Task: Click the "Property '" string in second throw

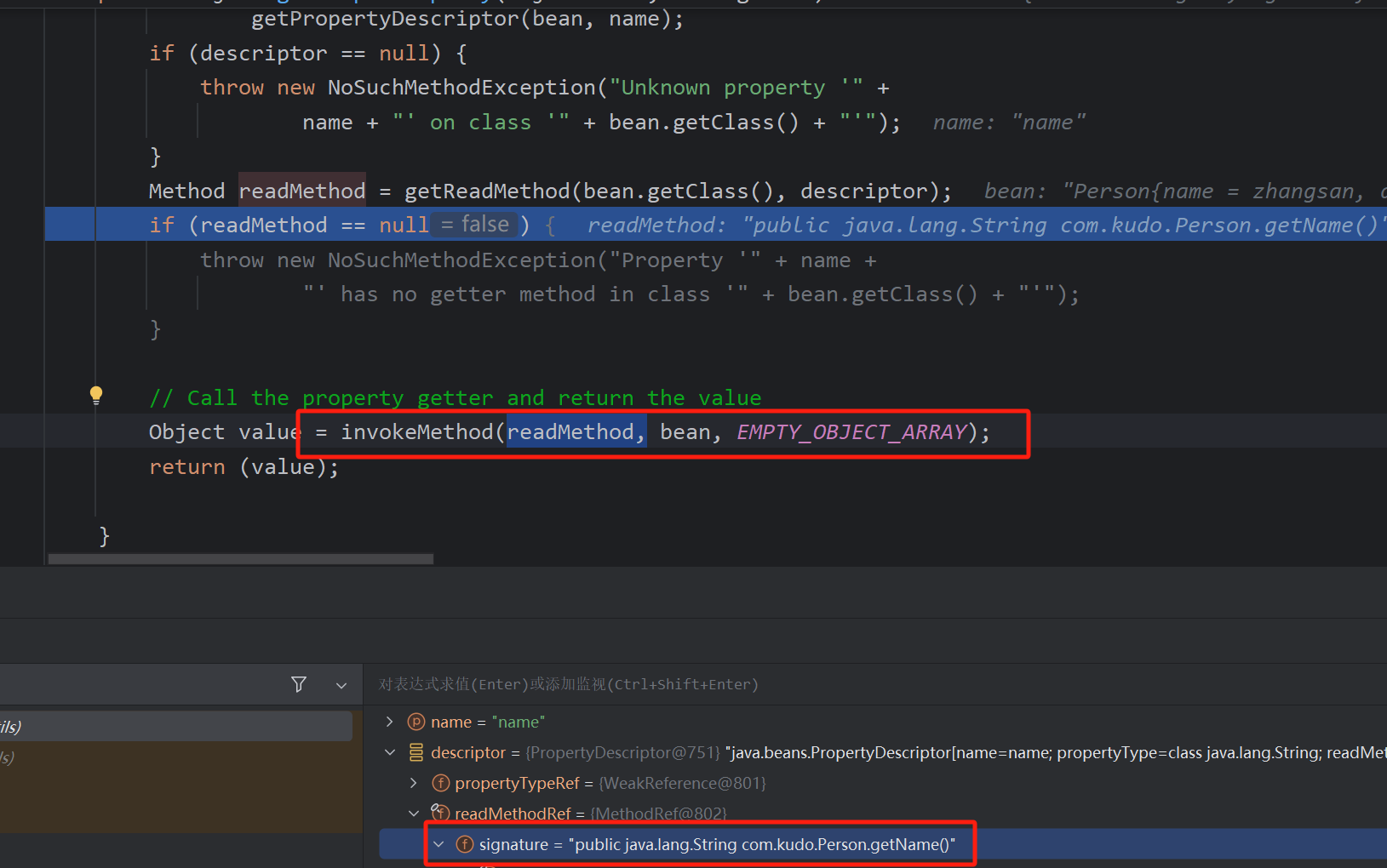Action: pyautogui.click(x=685, y=260)
